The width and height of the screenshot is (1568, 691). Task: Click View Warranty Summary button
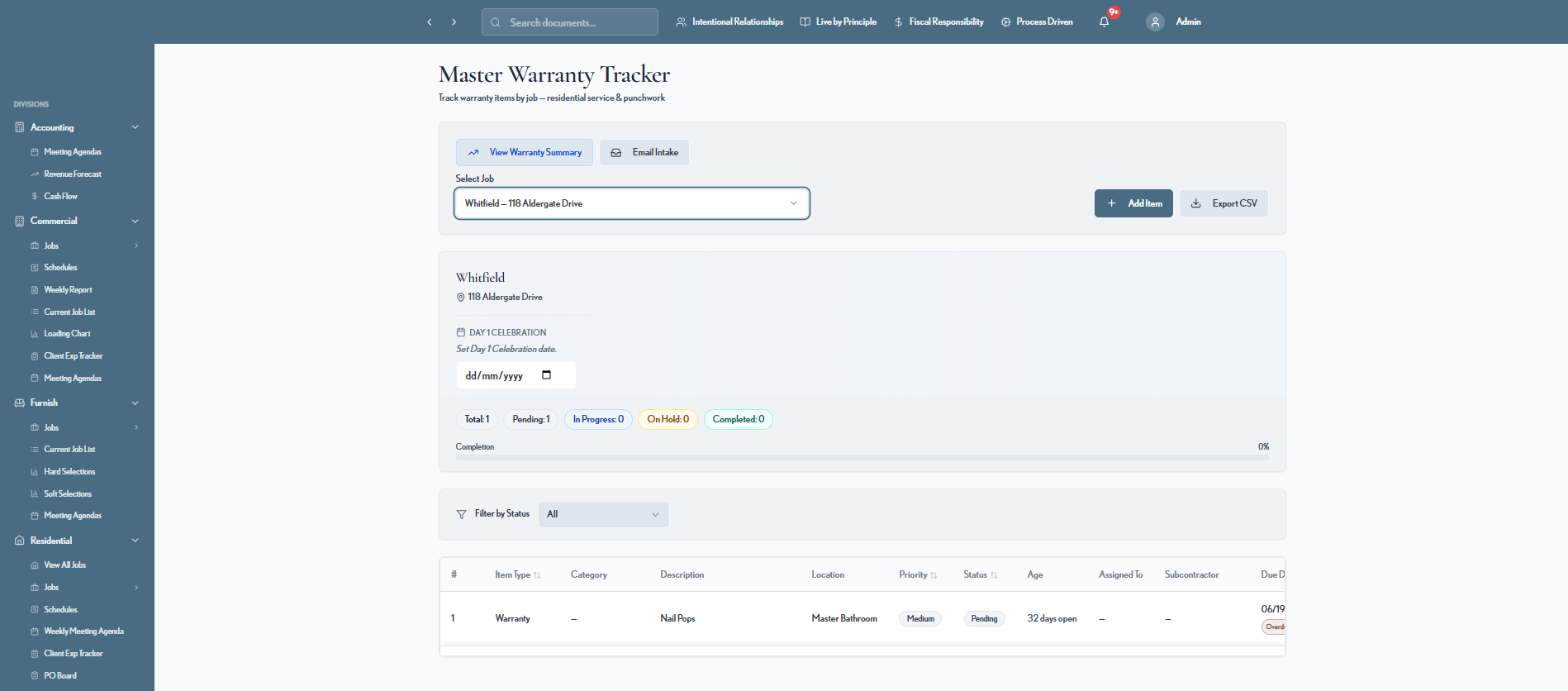pyautogui.click(x=525, y=152)
